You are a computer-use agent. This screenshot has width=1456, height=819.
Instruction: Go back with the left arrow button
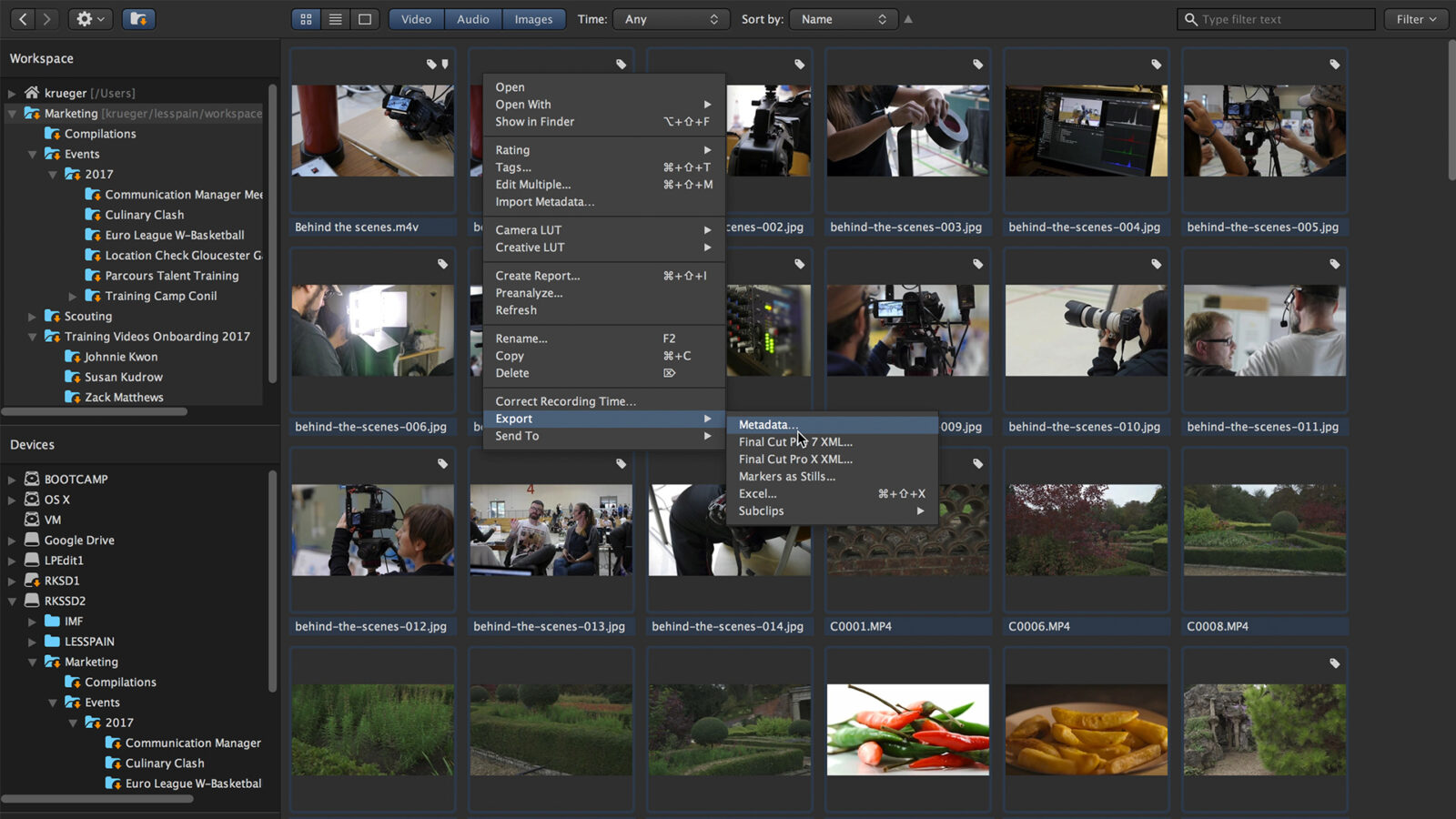[x=23, y=18]
